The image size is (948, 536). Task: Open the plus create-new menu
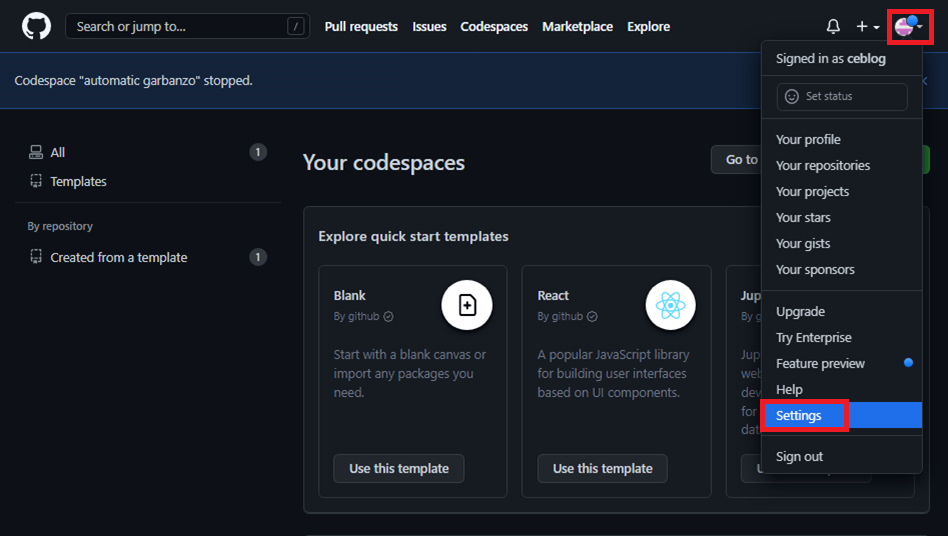coord(868,27)
